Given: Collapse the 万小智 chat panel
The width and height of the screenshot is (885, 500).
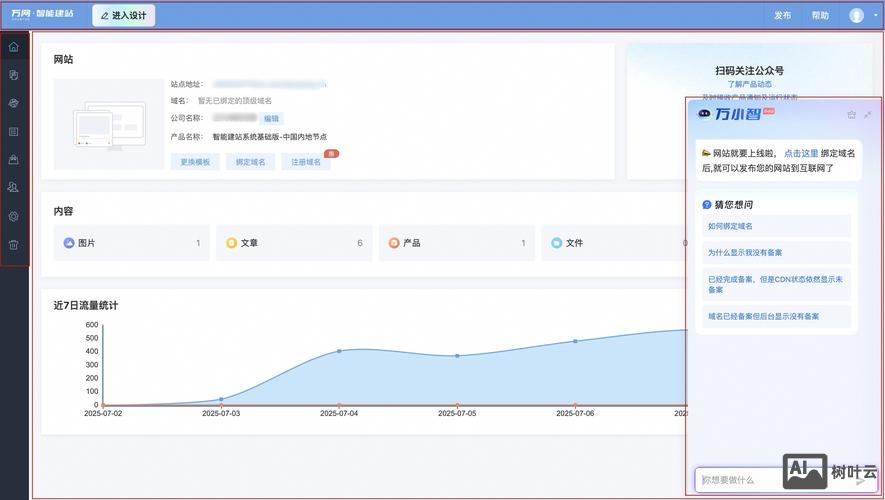Looking at the screenshot, I should pyautogui.click(x=867, y=114).
